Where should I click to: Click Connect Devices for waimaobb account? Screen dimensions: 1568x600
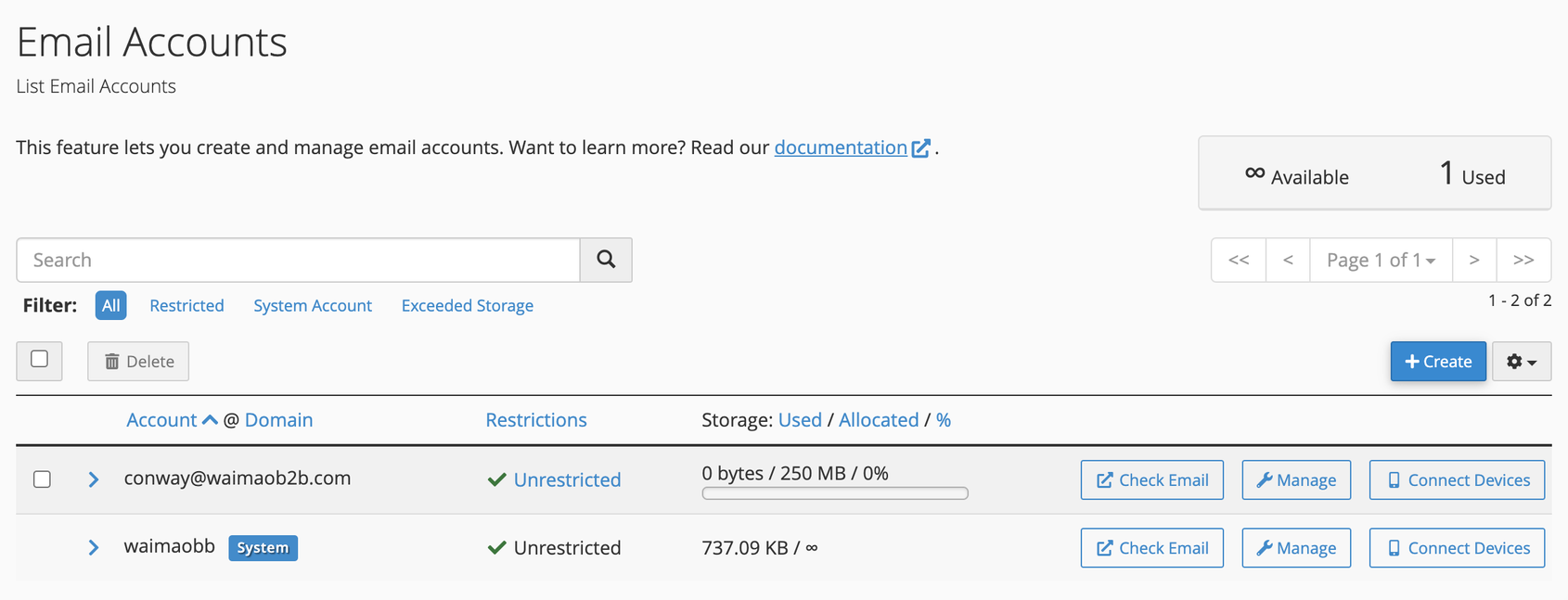tap(1457, 548)
